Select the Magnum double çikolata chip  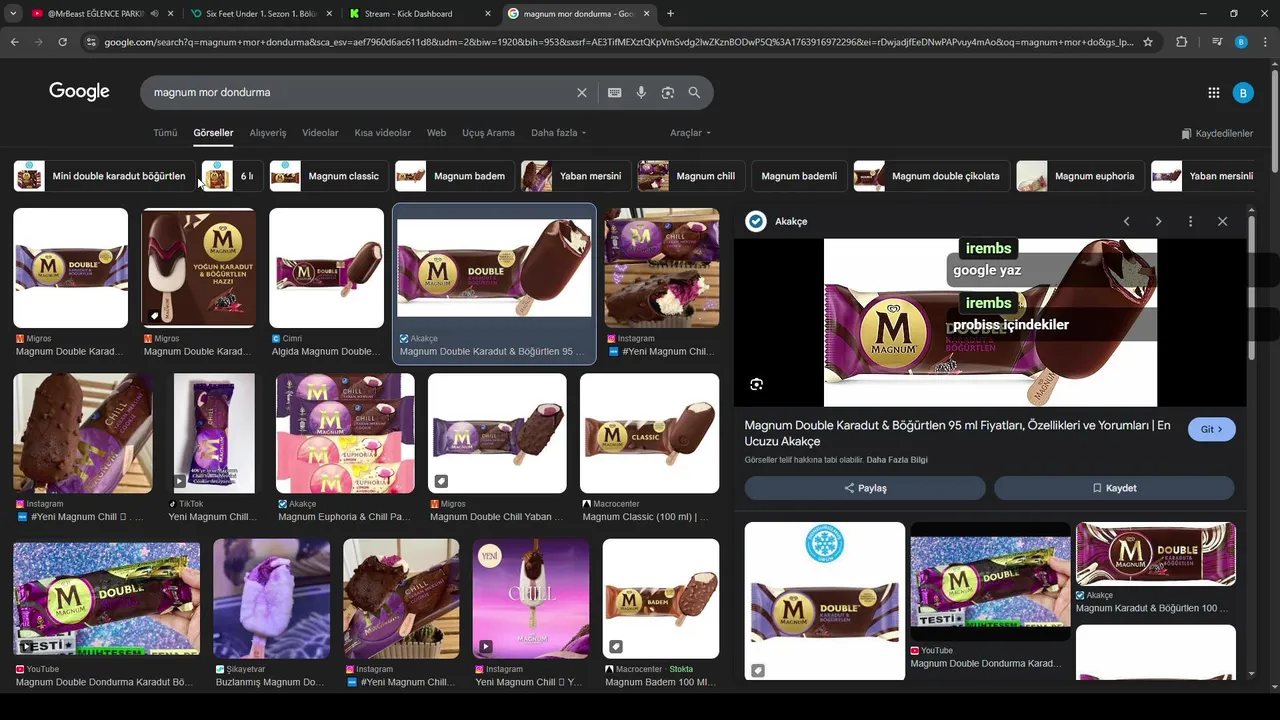(931, 176)
